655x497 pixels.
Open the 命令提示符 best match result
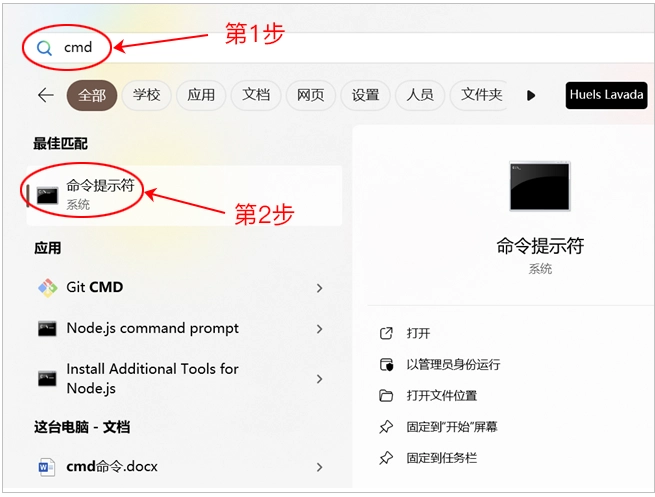pos(100,195)
